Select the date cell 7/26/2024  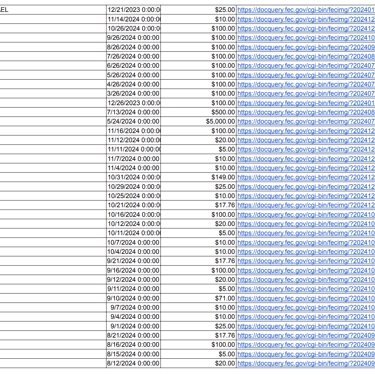click(133, 57)
